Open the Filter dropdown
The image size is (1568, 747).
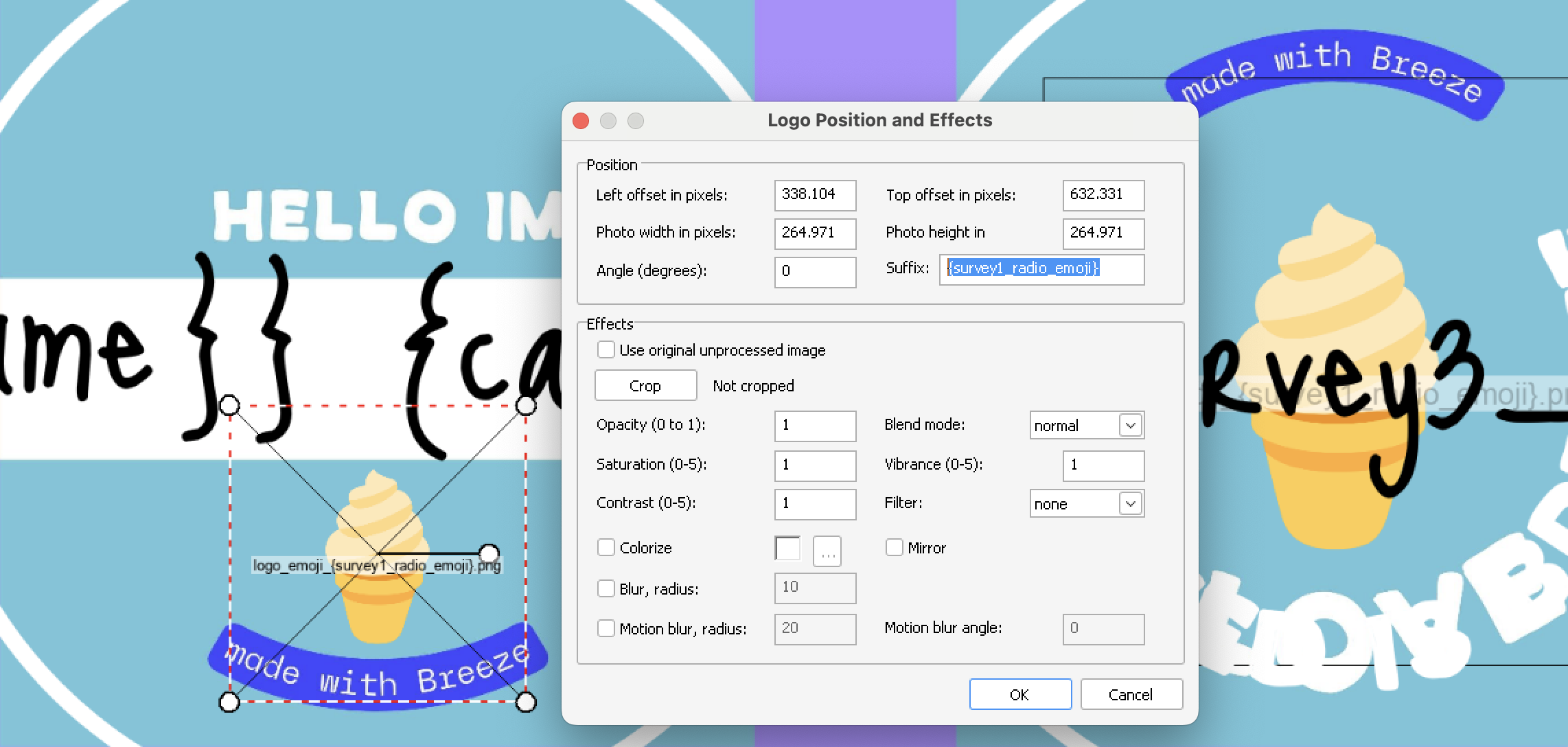[x=1130, y=504]
